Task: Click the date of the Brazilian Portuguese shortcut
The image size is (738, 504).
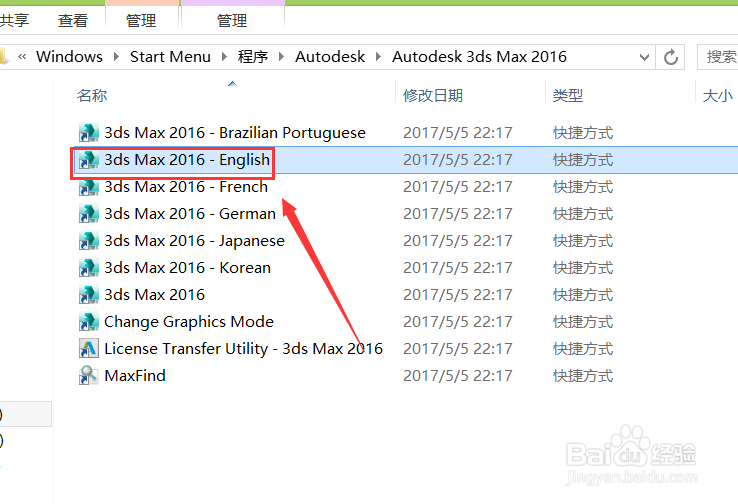Action: click(457, 133)
